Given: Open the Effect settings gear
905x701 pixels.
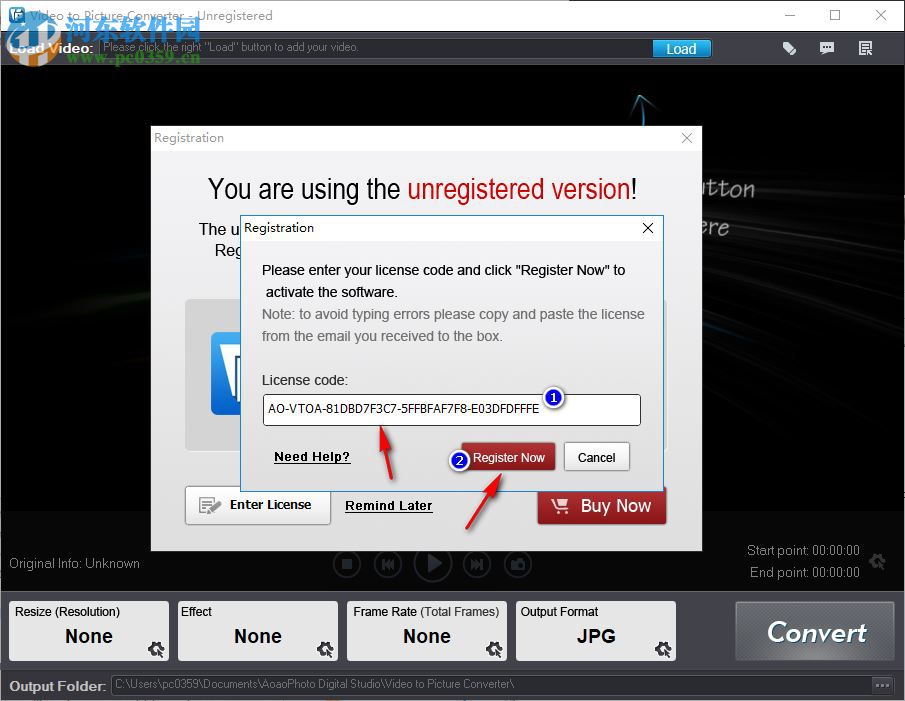Looking at the screenshot, I should [324, 650].
